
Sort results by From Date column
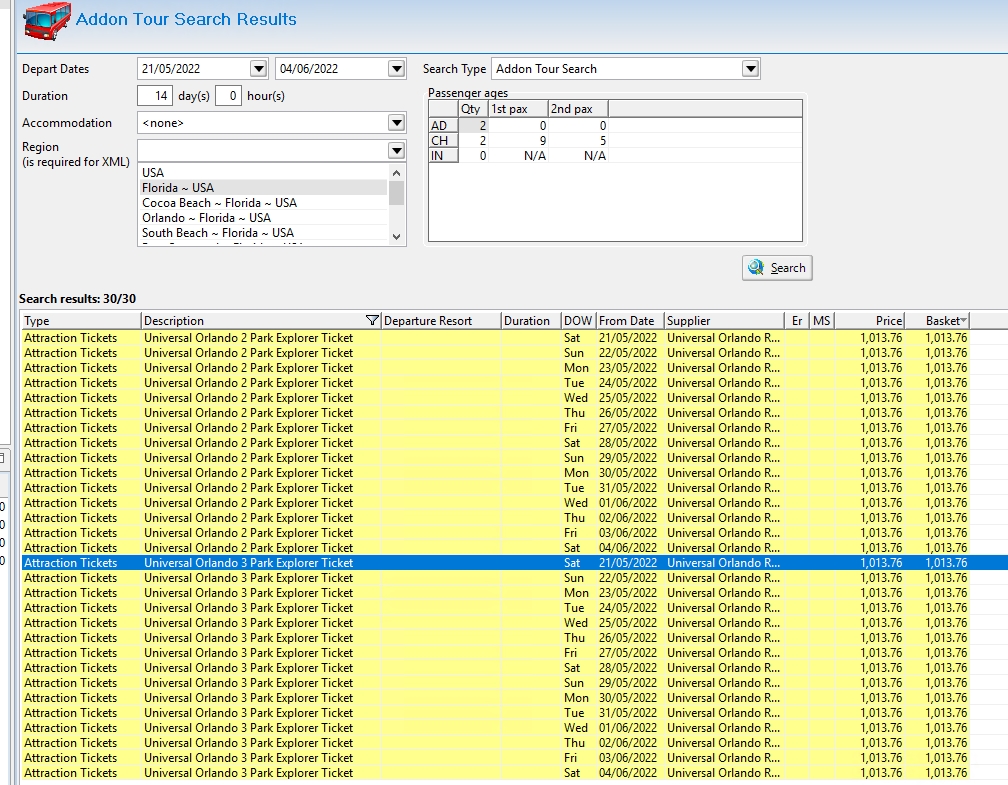pos(628,321)
